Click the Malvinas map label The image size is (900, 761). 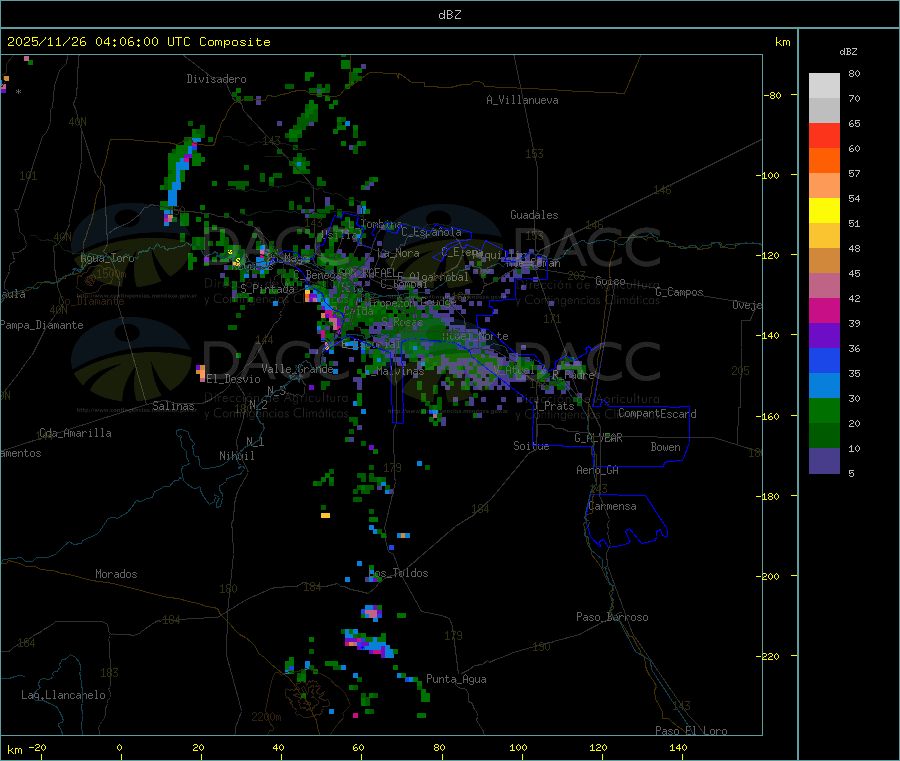click(396, 371)
